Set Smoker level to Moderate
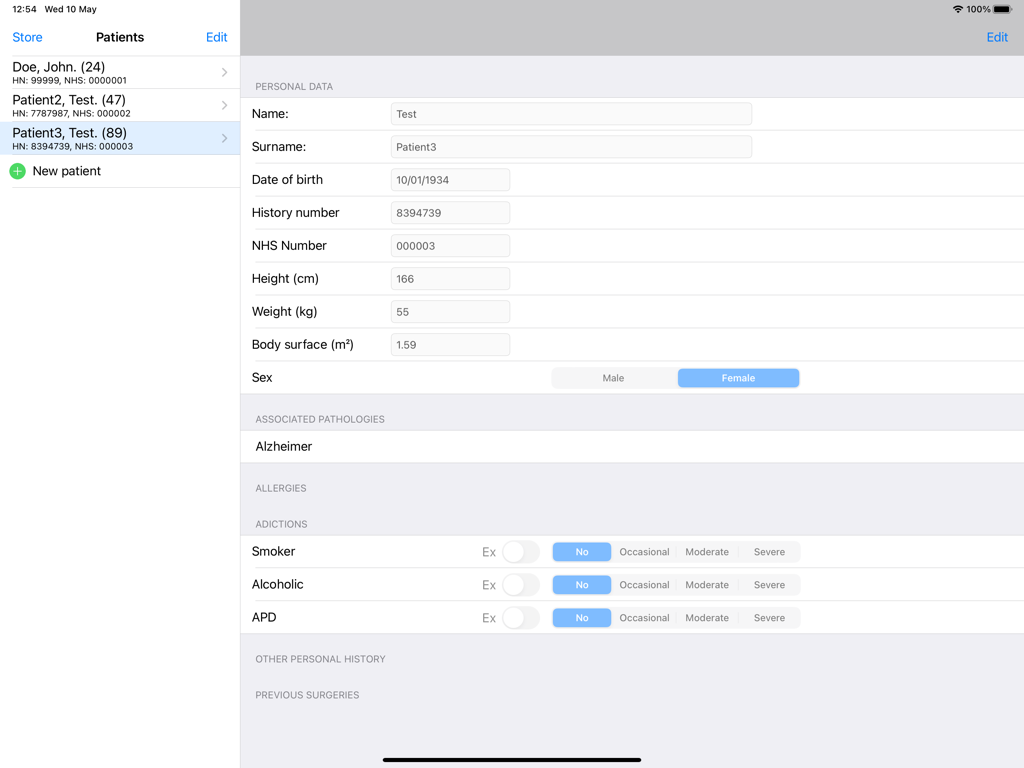Image resolution: width=1024 pixels, height=768 pixels. pyautogui.click(x=707, y=552)
